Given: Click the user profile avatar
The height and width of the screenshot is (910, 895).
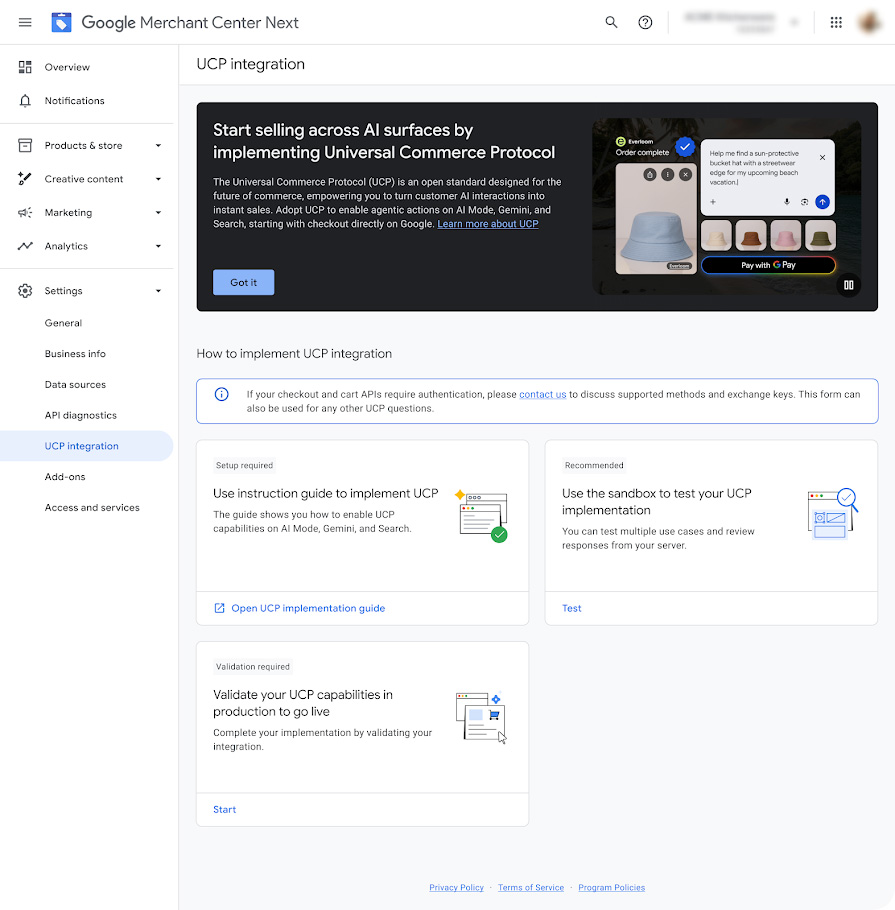Looking at the screenshot, I should pyautogui.click(x=869, y=23).
